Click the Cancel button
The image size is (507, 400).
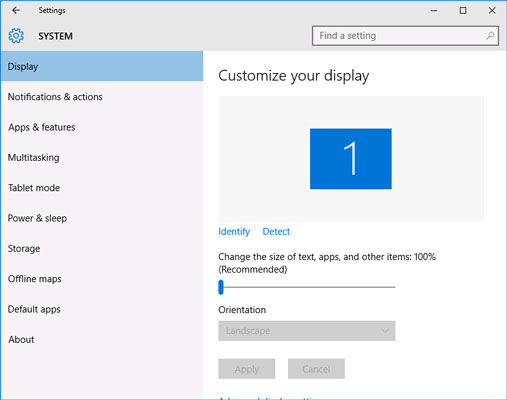click(x=316, y=369)
